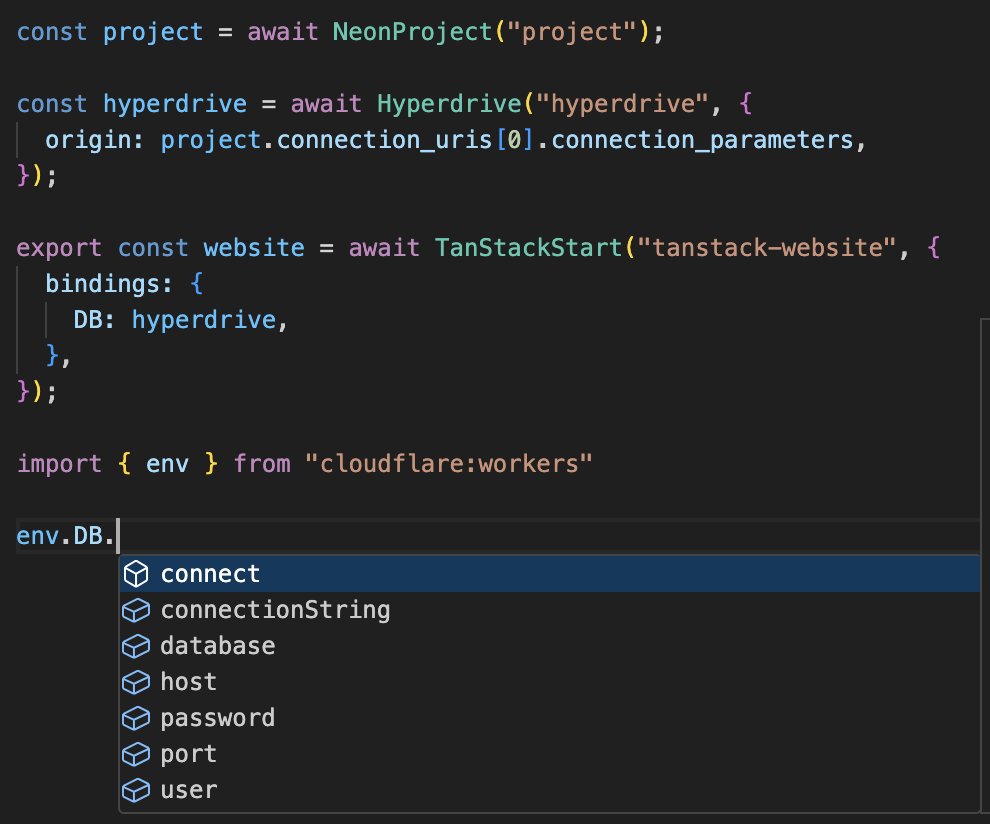
Task: Pick the database completion item
Action: pyautogui.click(x=549, y=646)
